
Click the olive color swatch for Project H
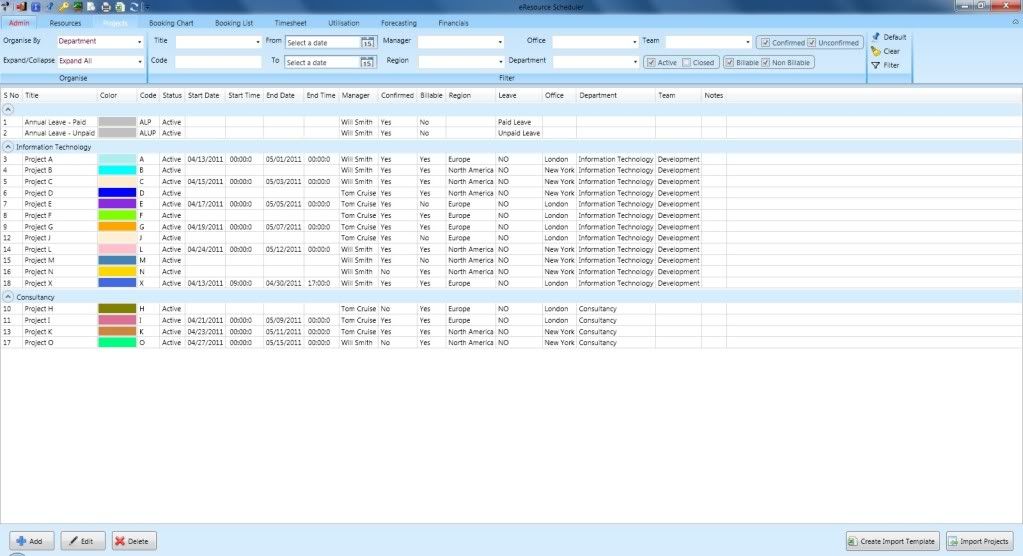pos(117,309)
